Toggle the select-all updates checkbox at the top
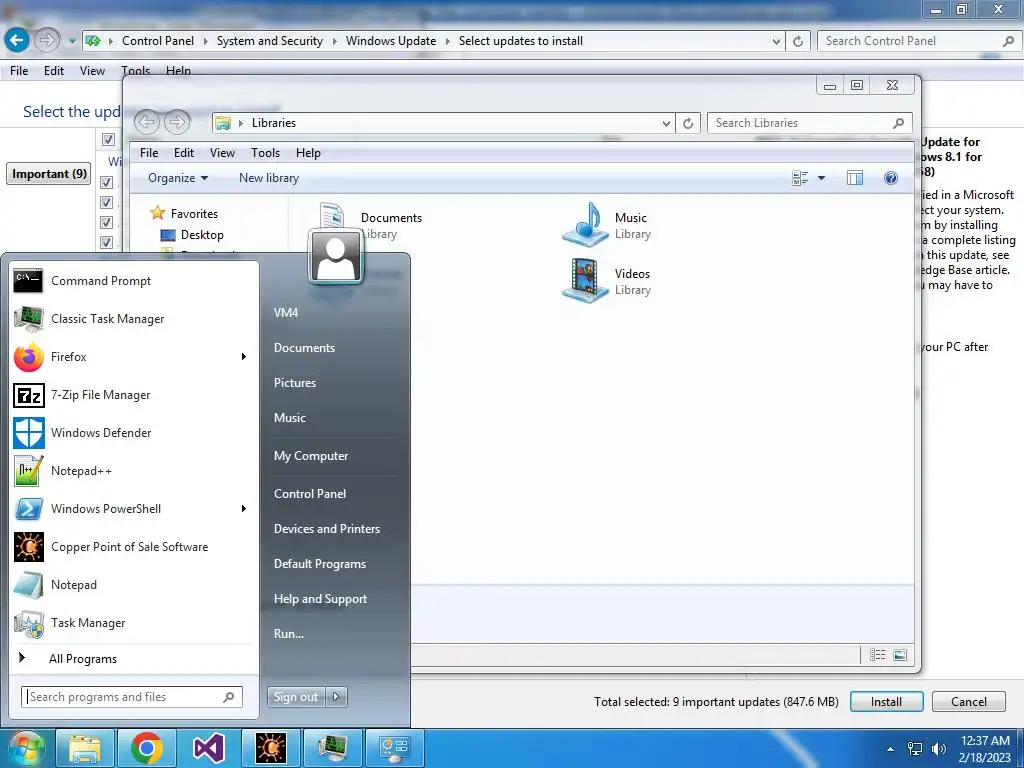Image resolution: width=1024 pixels, height=768 pixels. coord(108,139)
